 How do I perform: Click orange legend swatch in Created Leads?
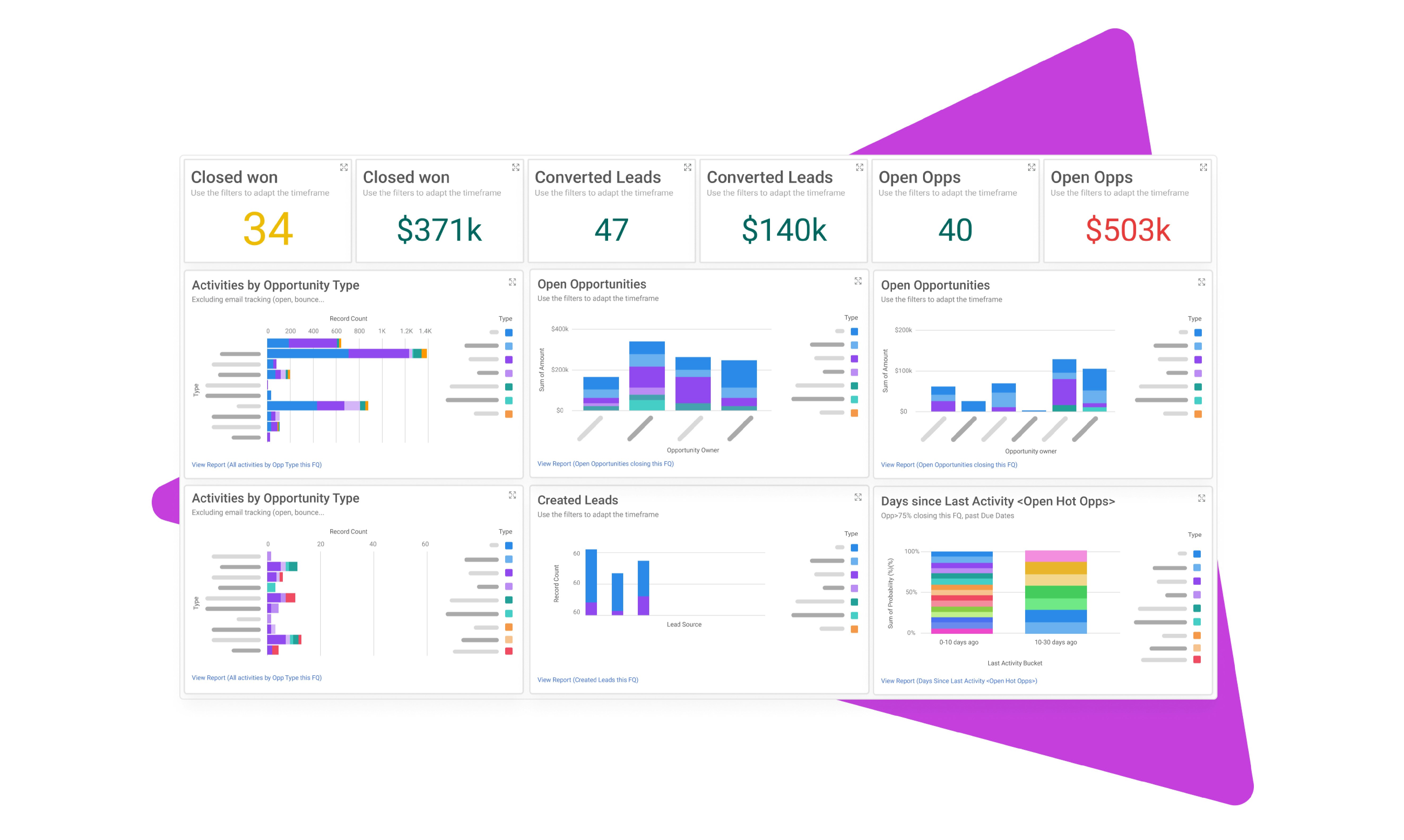tap(854, 629)
